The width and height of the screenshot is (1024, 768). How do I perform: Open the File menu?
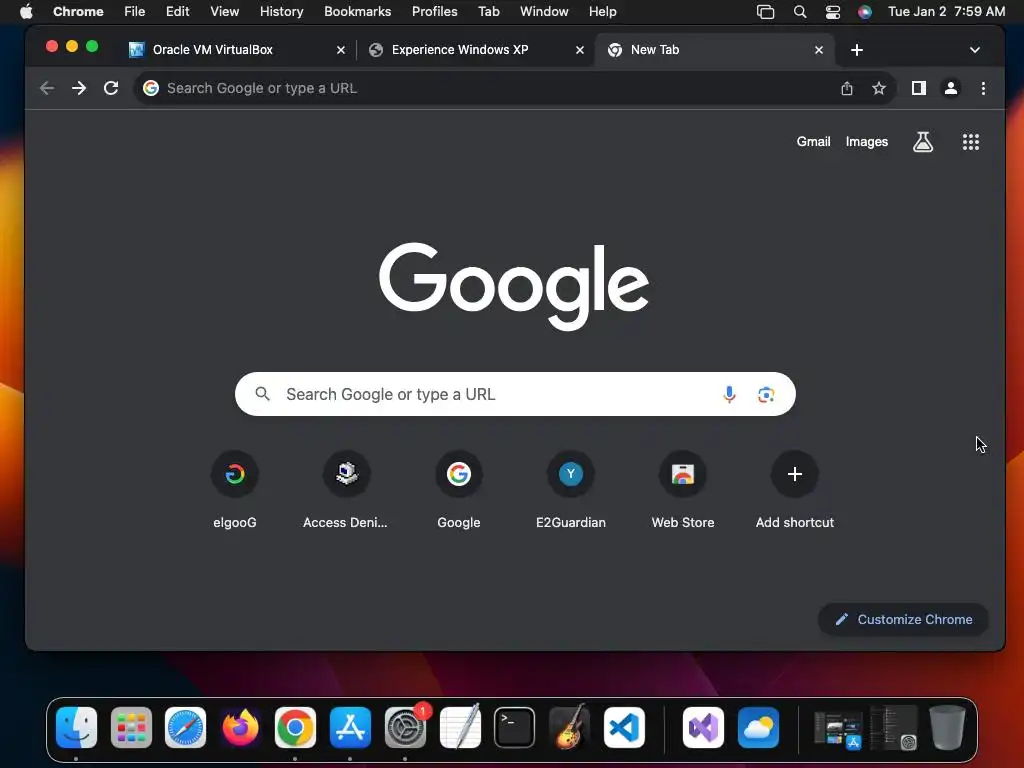click(x=135, y=12)
